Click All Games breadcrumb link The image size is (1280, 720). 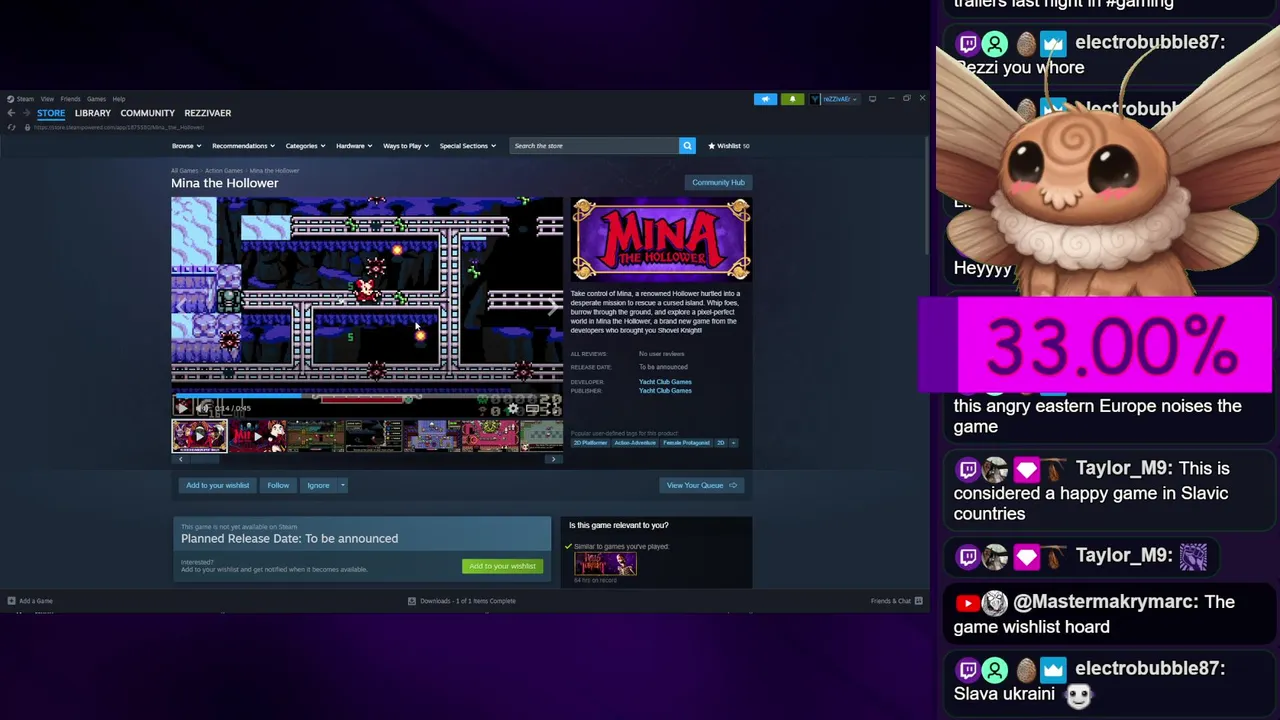184,171
